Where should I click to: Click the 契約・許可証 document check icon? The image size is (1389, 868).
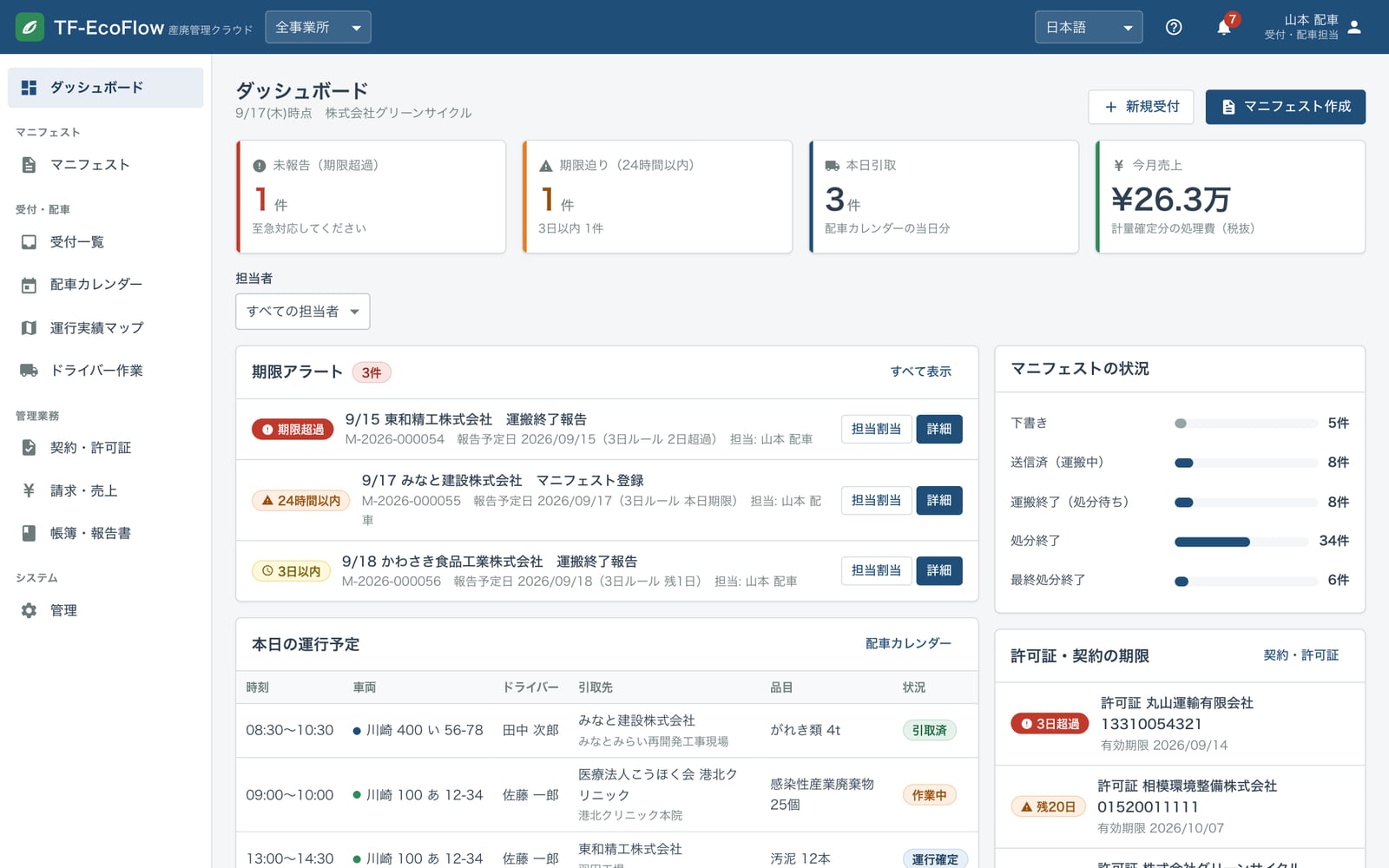29,448
